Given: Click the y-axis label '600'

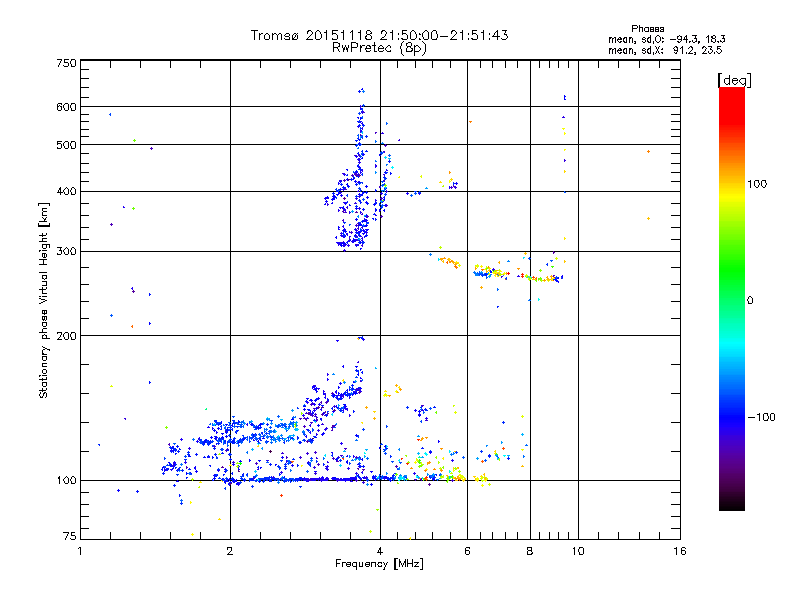Looking at the screenshot, I should [x=66, y=107].
